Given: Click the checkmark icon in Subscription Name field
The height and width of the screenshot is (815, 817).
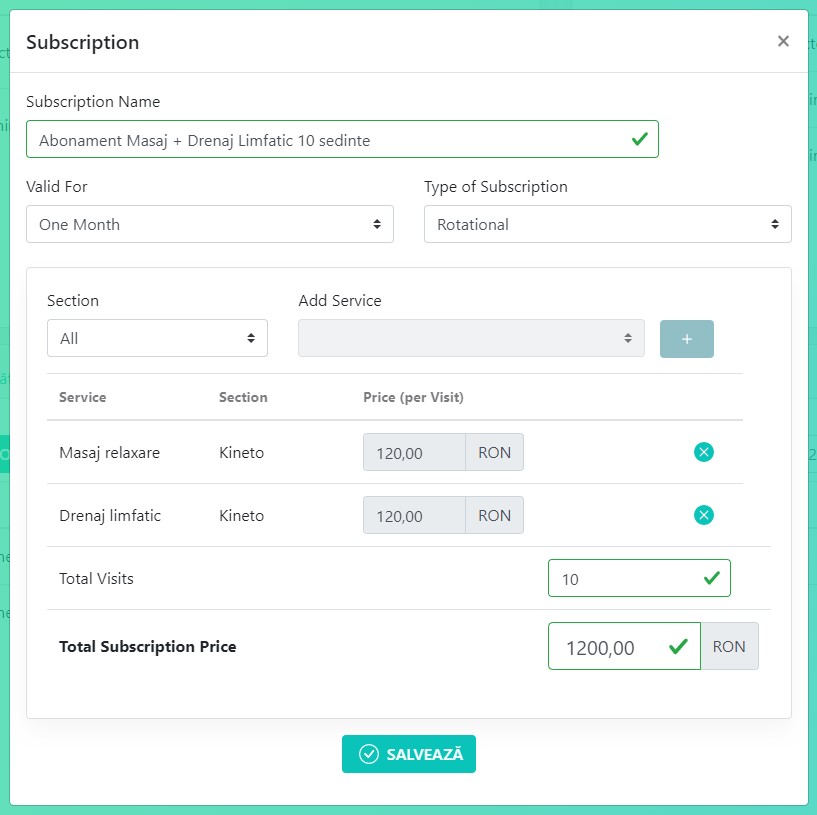Looking at the screenshot, I should [640, 140].
